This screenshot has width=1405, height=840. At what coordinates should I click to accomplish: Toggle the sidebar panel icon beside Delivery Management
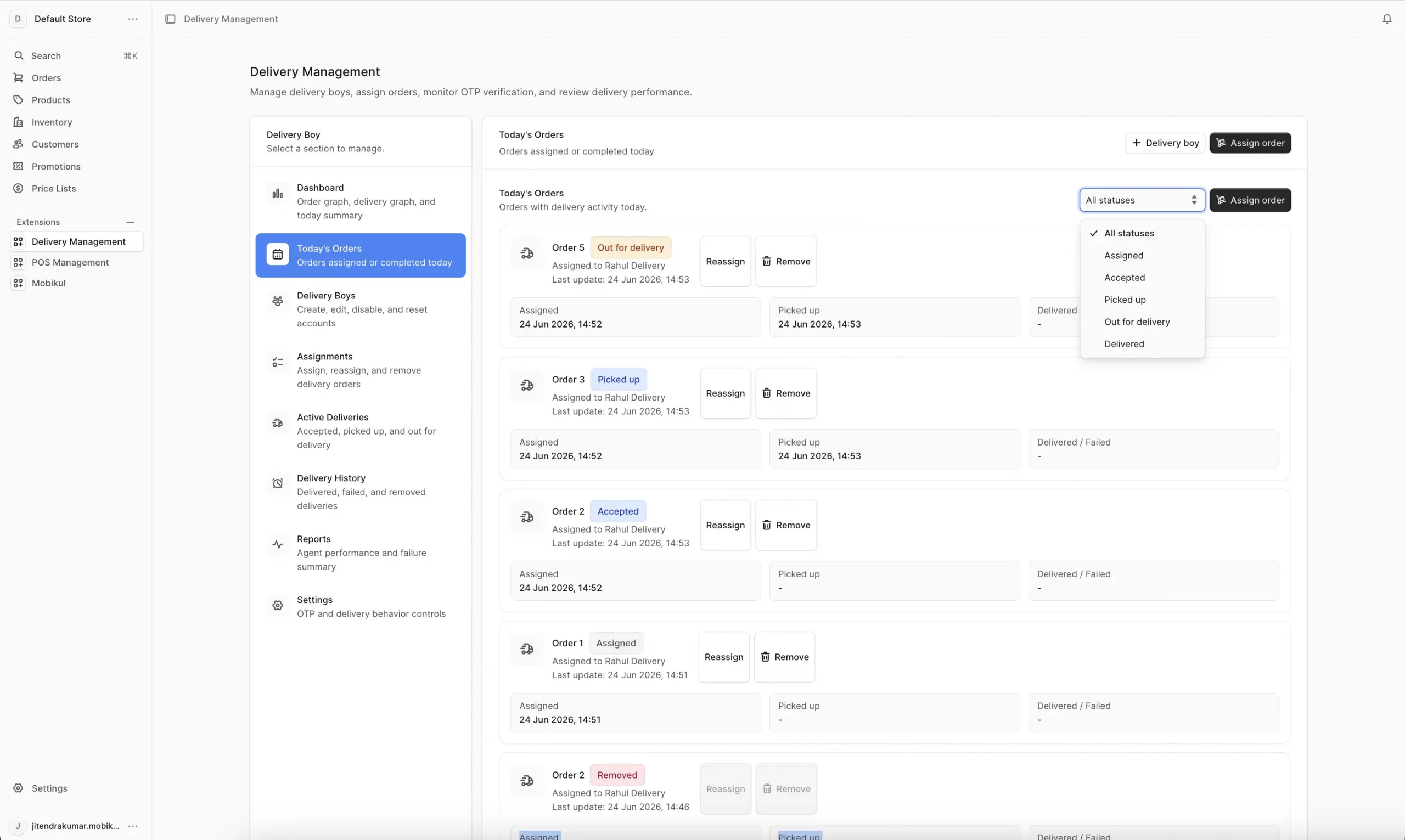[x=170, y=19]
